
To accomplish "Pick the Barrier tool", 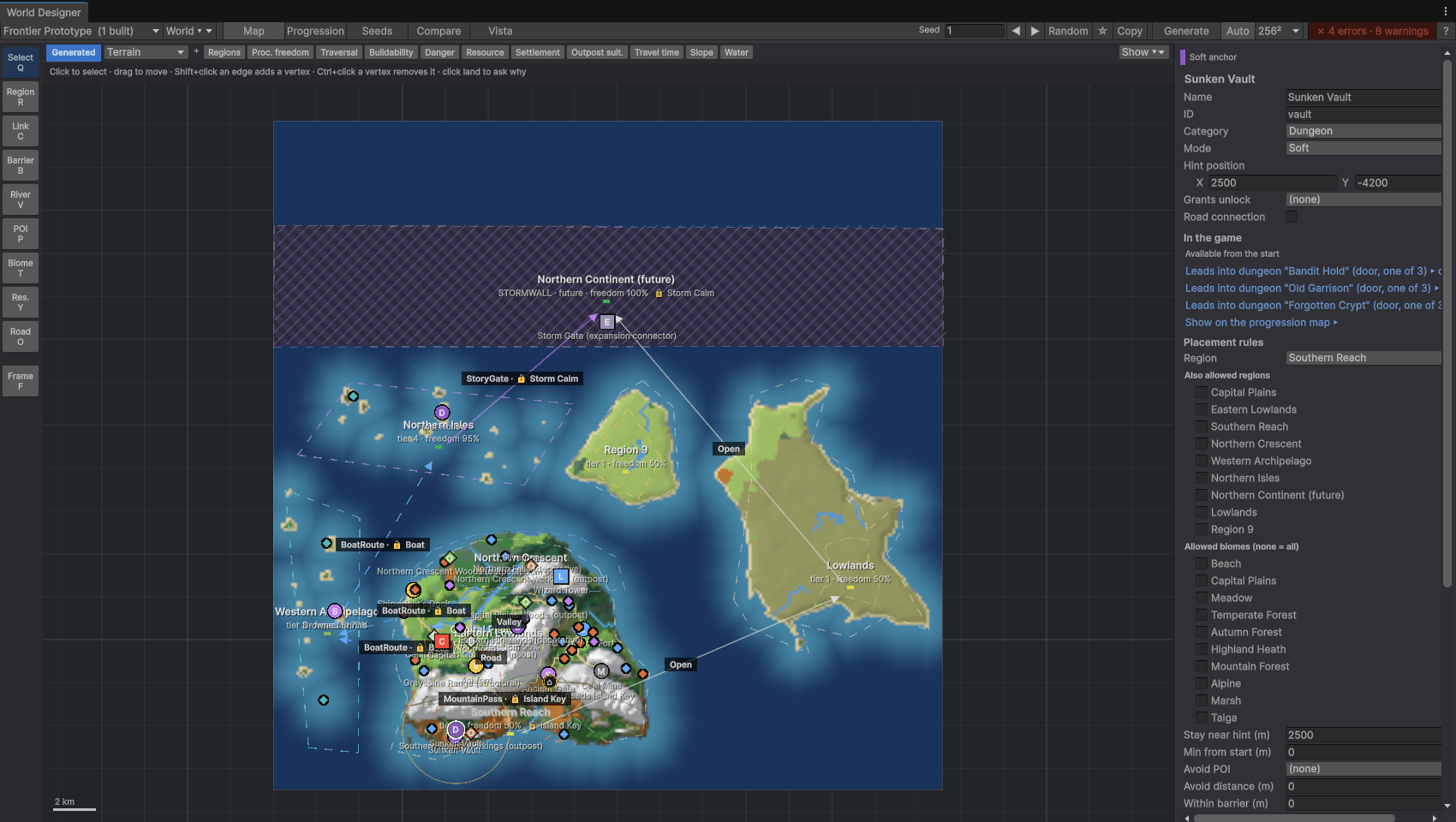I will [x=21, y=165].
